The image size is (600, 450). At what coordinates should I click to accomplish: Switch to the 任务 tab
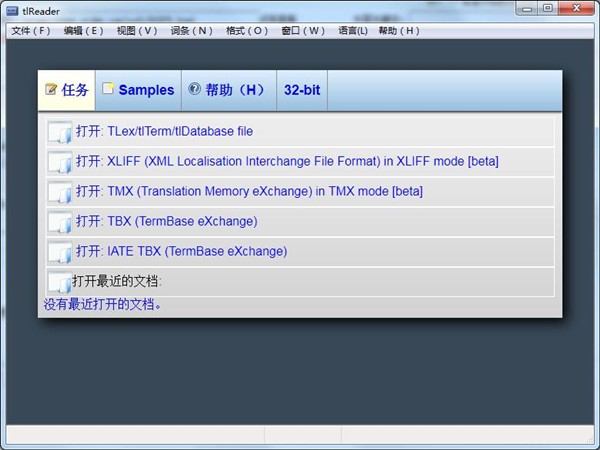67,90
